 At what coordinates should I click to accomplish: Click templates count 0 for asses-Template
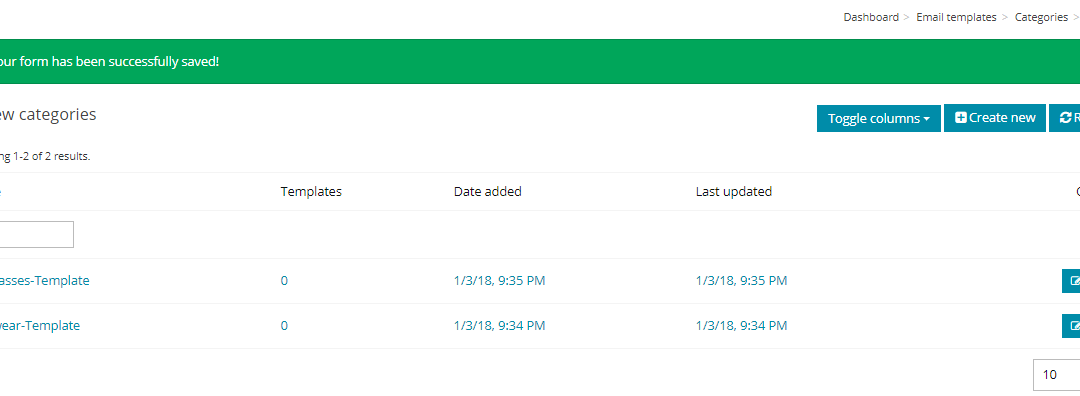click(x=284, y=280)
